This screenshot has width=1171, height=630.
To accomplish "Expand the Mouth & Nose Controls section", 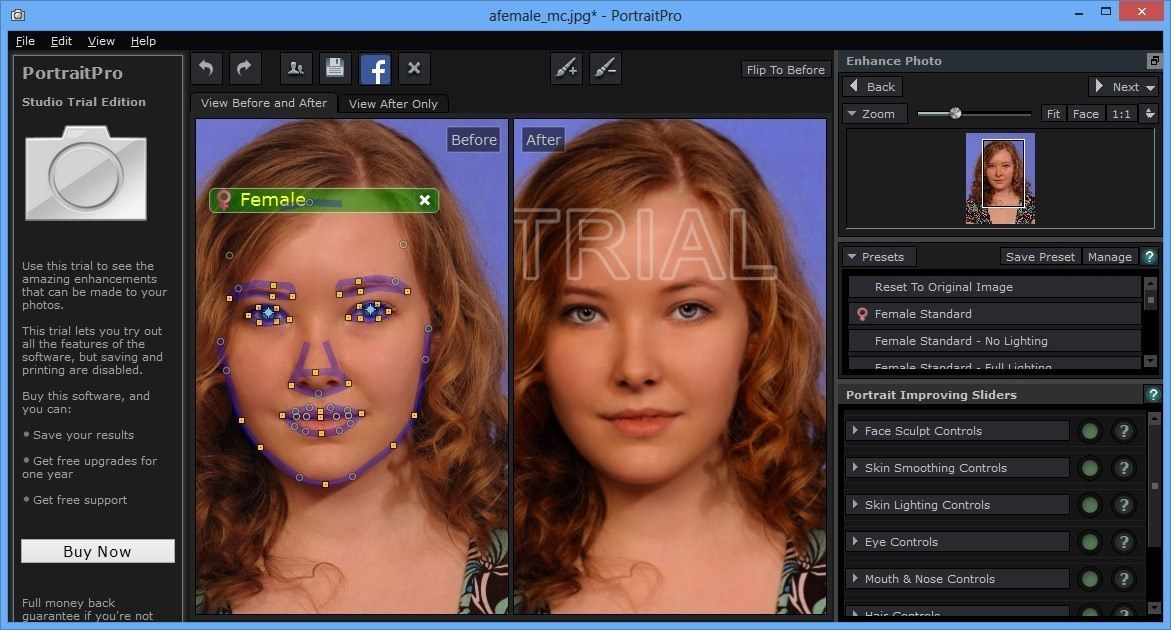I will [x=929, y=579].
